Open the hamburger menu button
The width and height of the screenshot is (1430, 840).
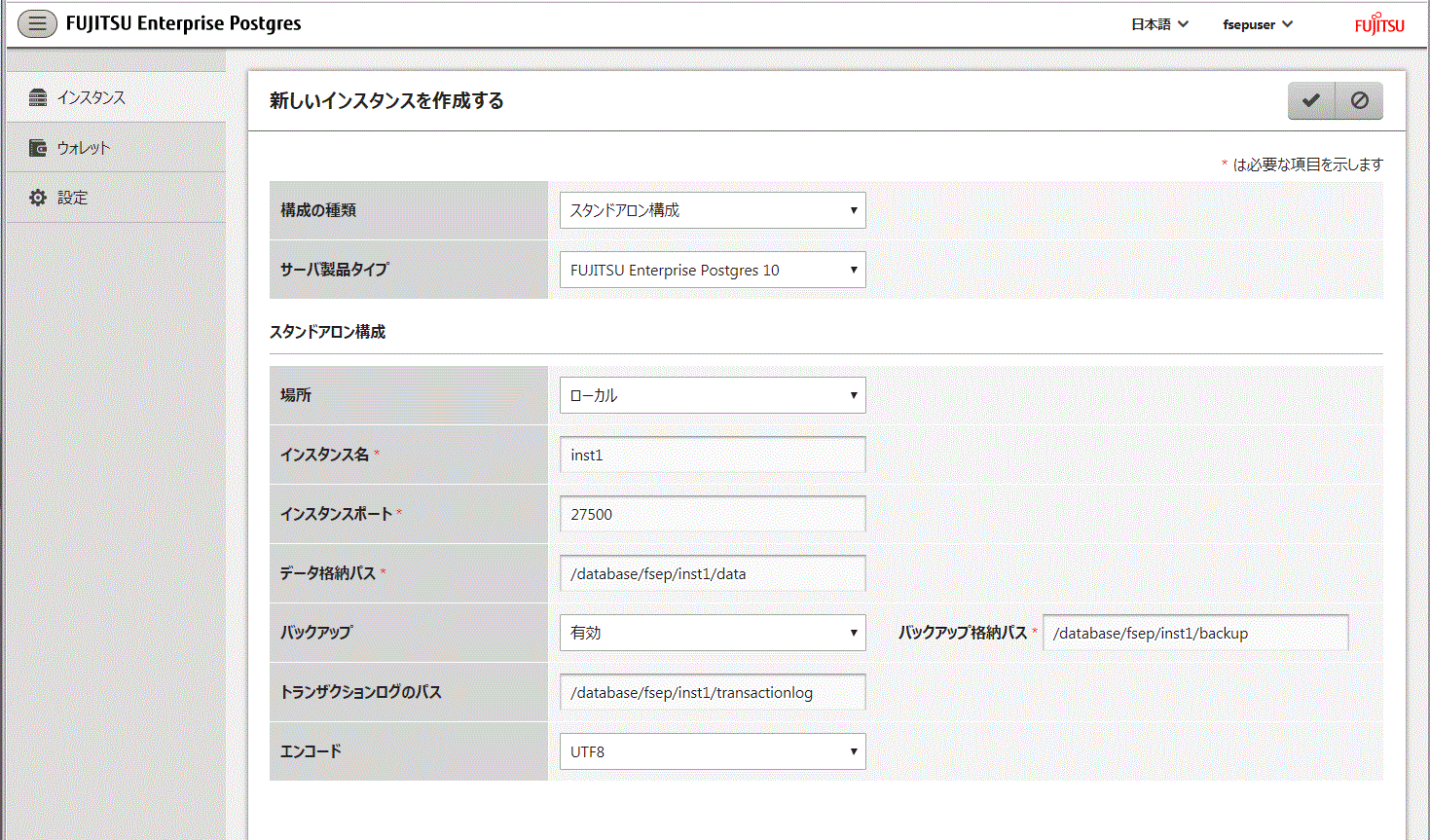(x=37, y=23)
